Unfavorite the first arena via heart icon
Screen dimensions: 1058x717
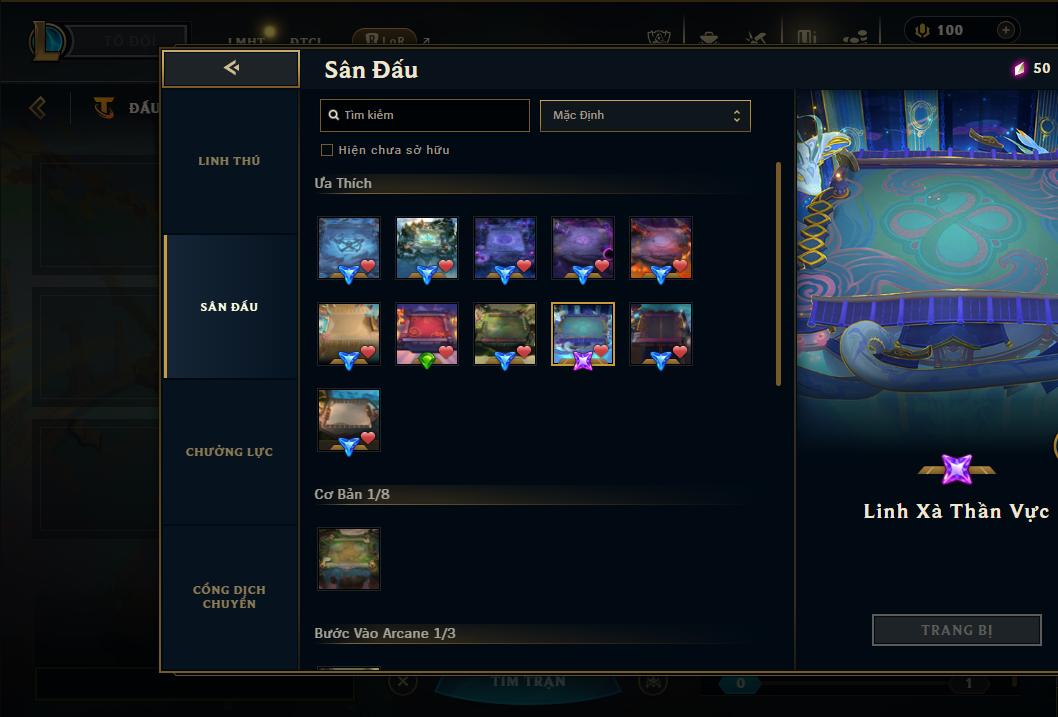click(x=368, y=266)
